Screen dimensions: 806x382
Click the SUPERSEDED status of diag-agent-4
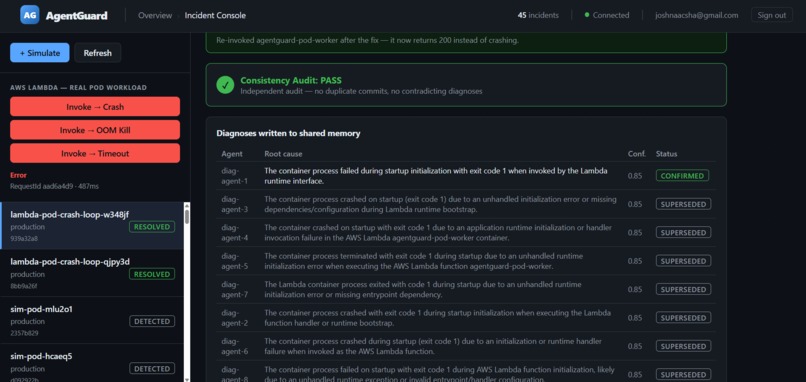(683, 232)
